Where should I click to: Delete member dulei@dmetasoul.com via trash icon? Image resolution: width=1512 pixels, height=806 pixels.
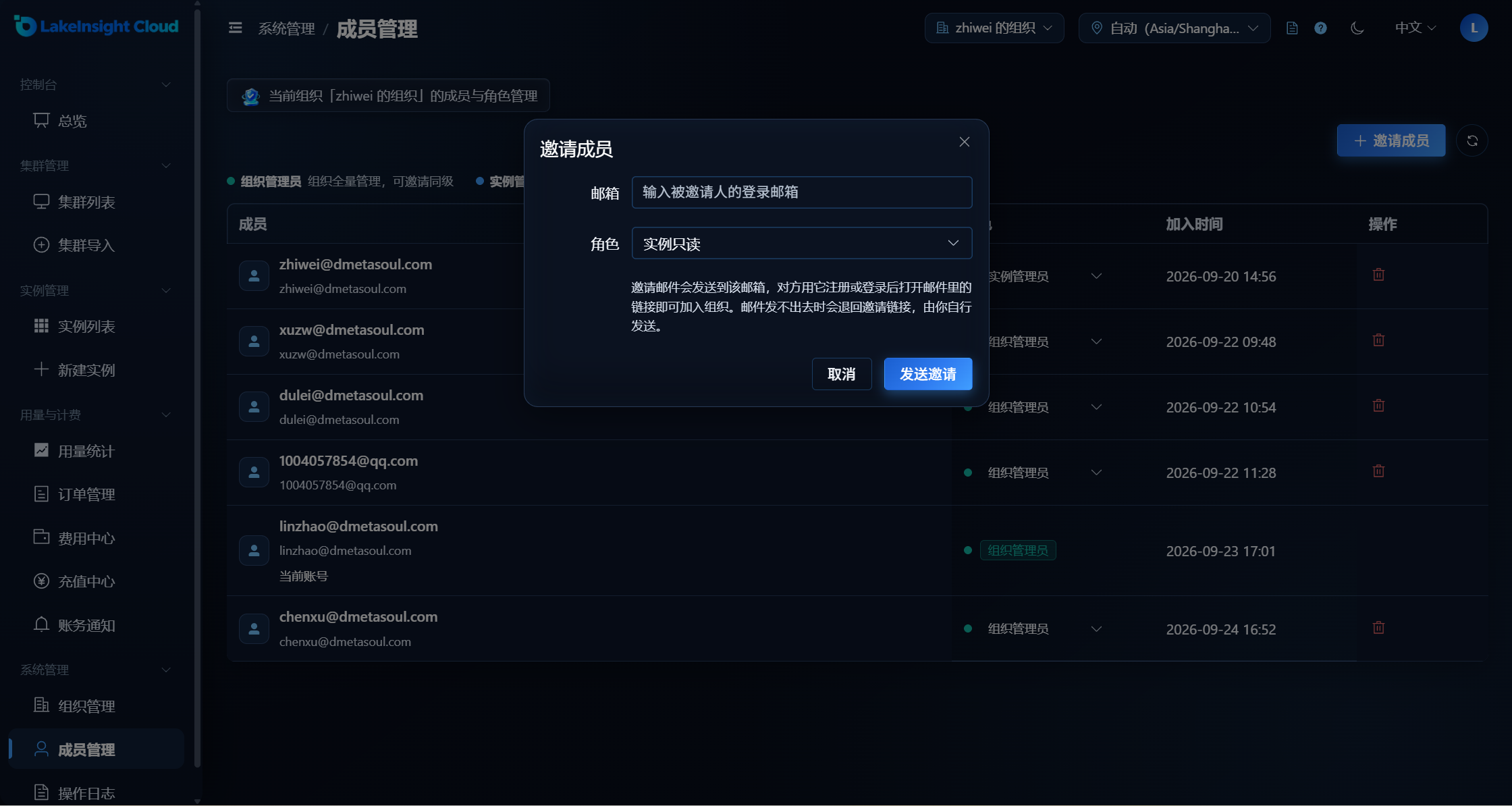pos(1378,406)
